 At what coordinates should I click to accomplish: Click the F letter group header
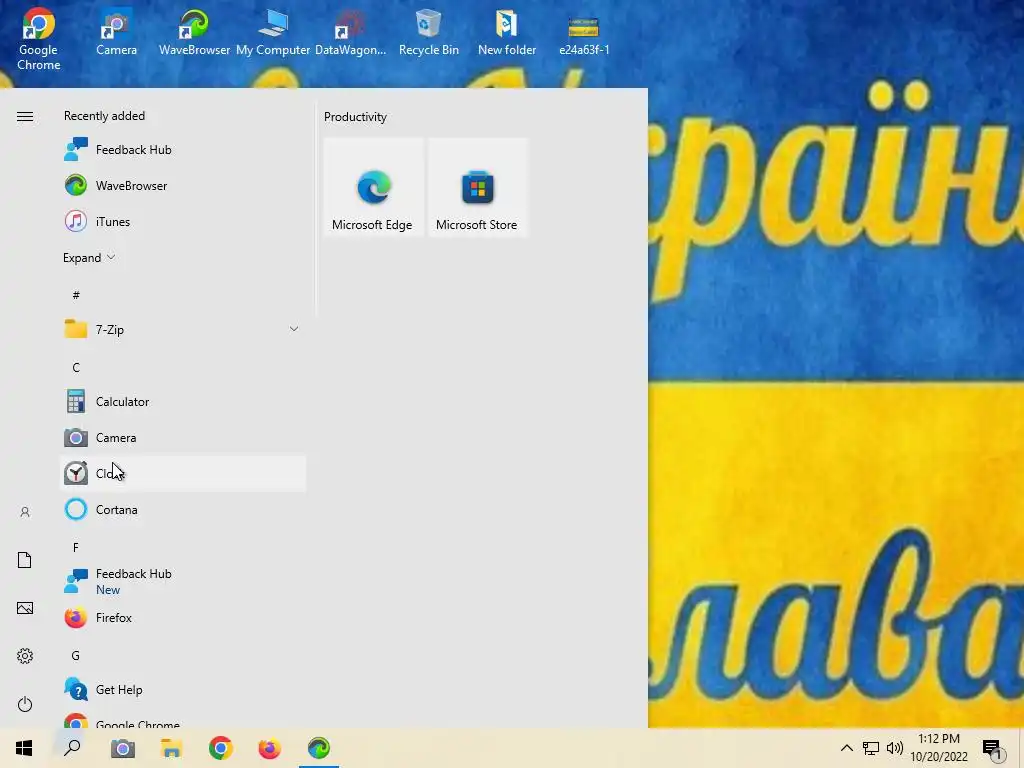tap(76, 547)
